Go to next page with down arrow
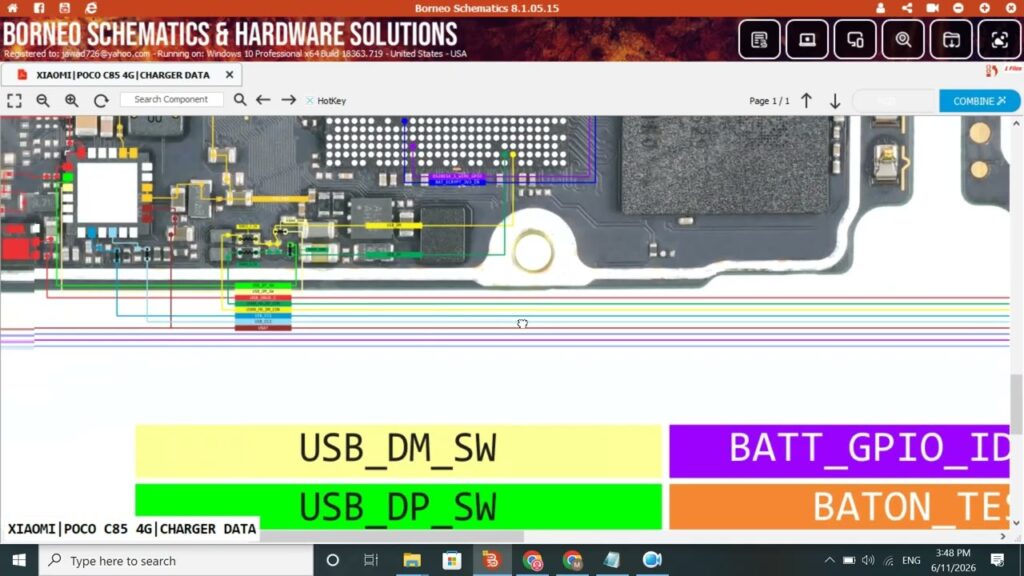Viewport: 1024px width, 576px height. [835, 101]
